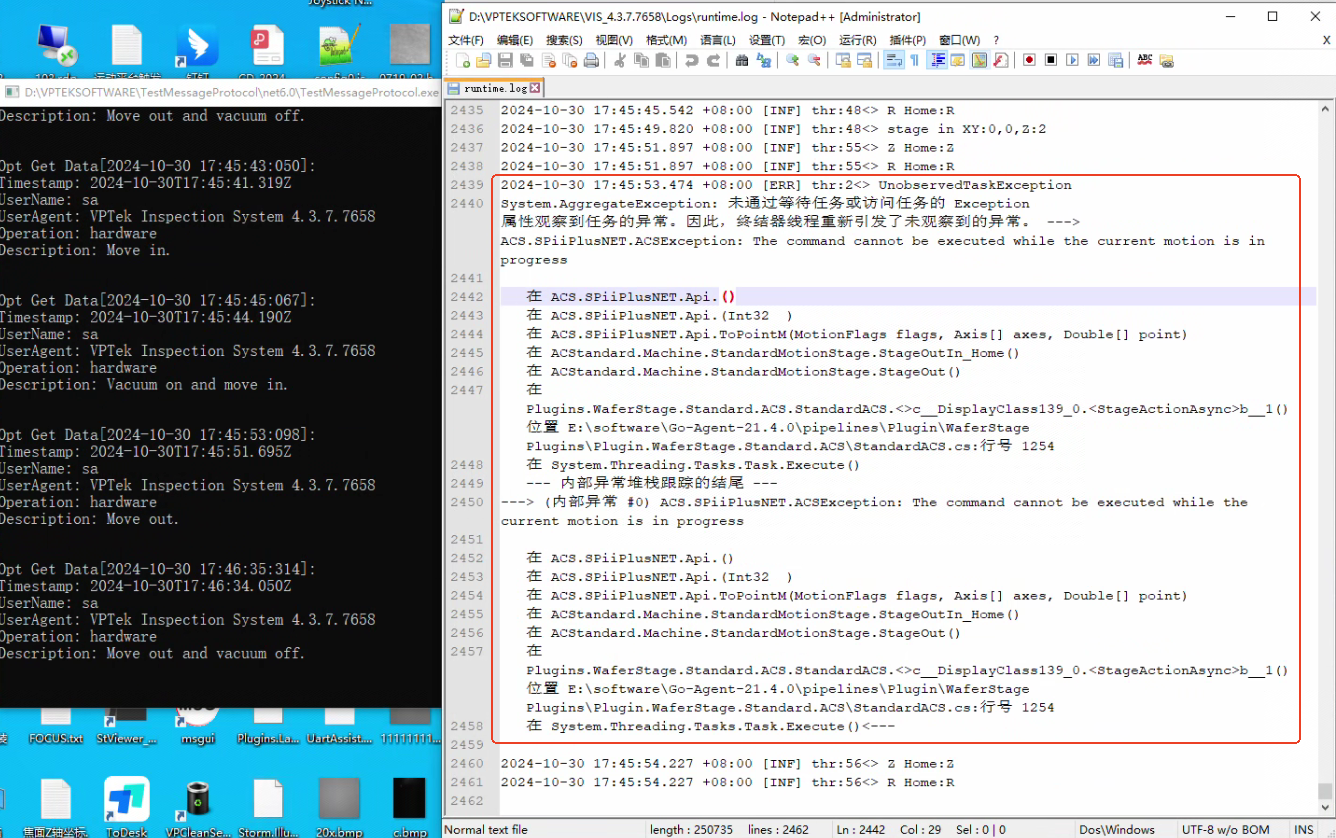
Task: Select the 20x.bmp desktop image
Action: coord(339,808)
